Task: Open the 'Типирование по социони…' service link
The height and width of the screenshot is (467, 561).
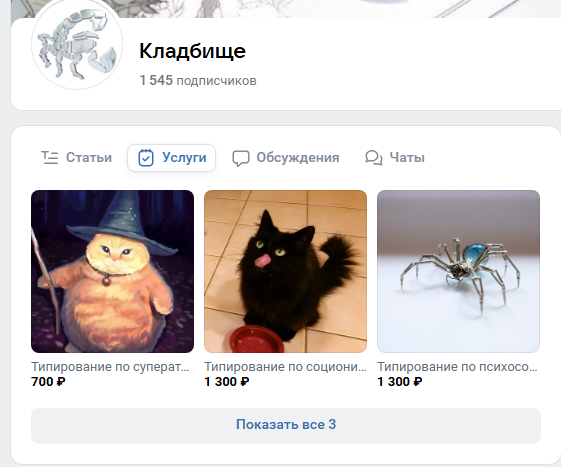Action: [285, 367]
